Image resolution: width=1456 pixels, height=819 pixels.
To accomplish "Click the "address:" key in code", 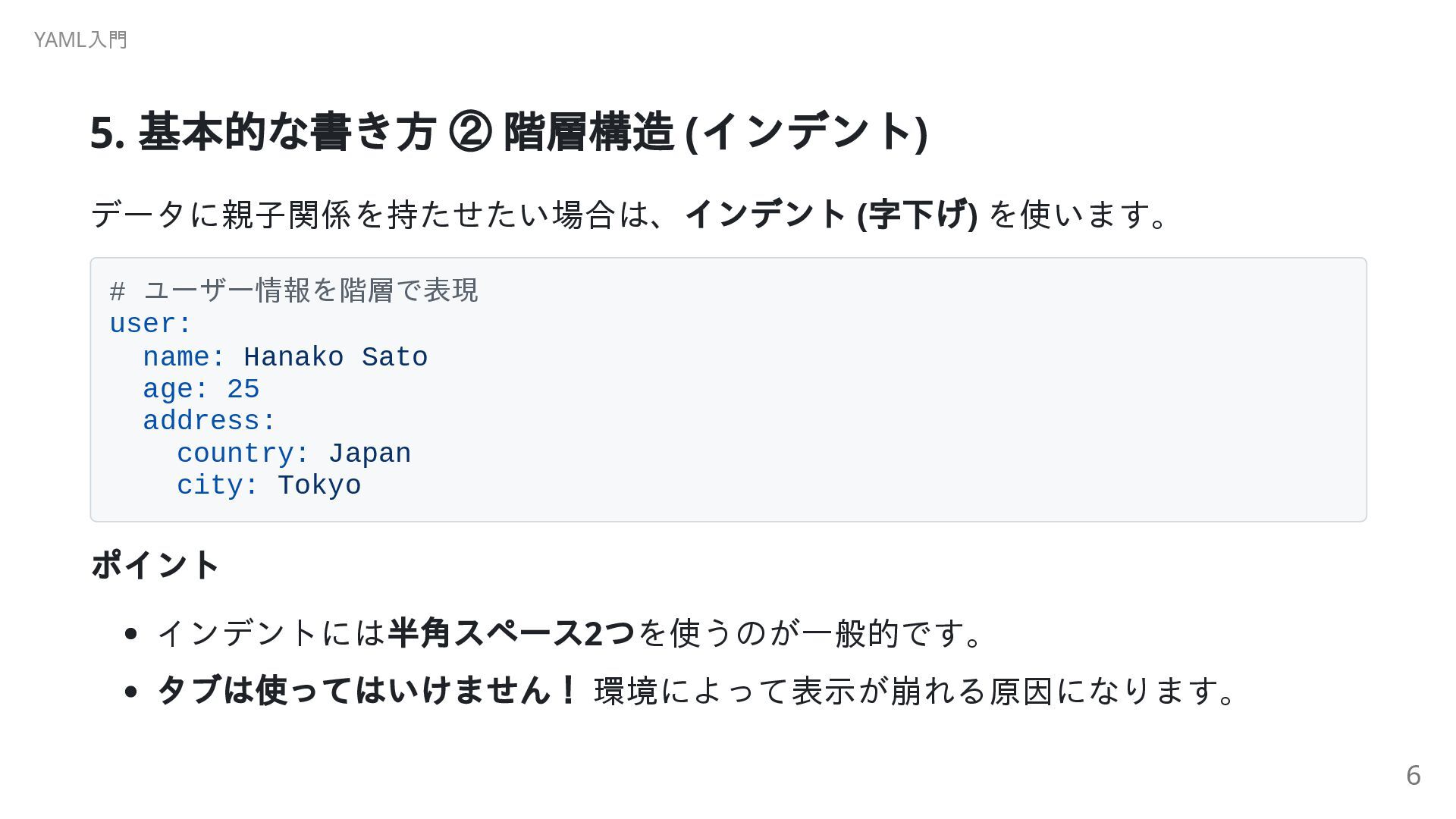I will pos(209,422).
